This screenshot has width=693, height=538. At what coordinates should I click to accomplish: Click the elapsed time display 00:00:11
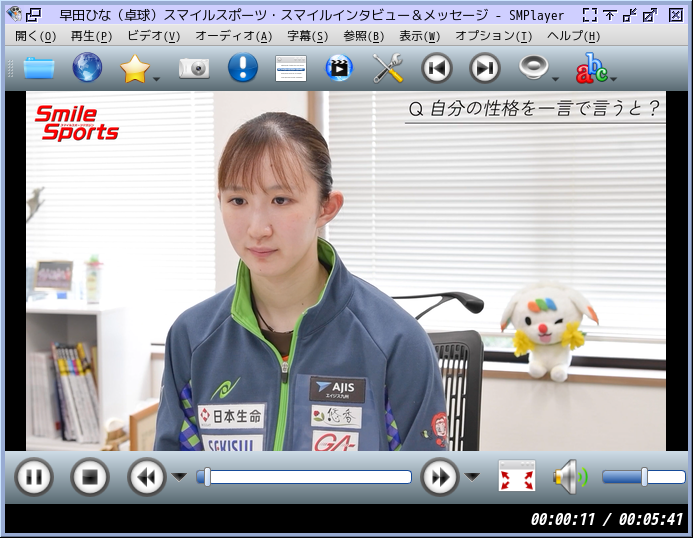563,519
